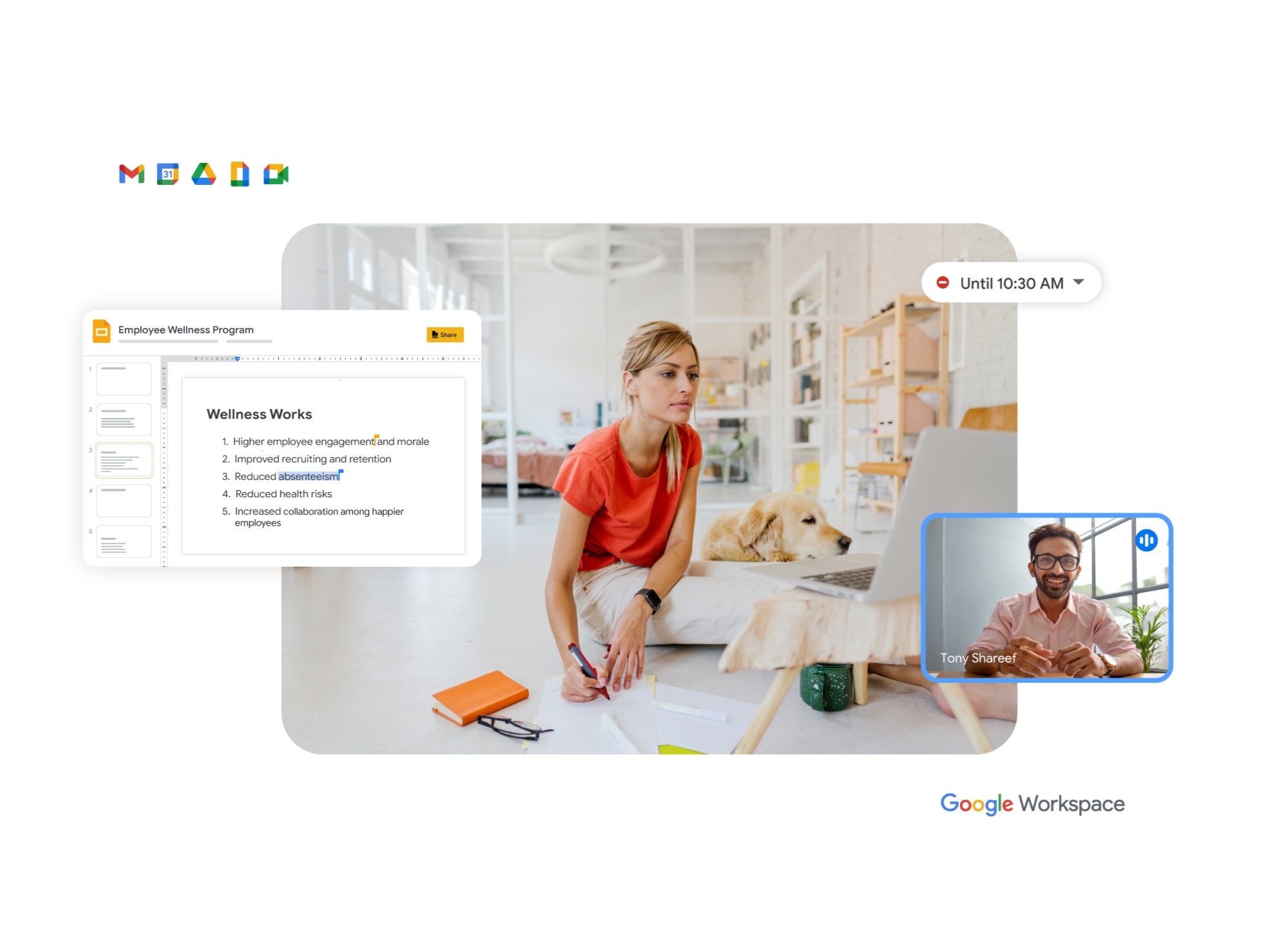Open Google Calendar app
The image size is (1270, 952).
coord(167,173)
